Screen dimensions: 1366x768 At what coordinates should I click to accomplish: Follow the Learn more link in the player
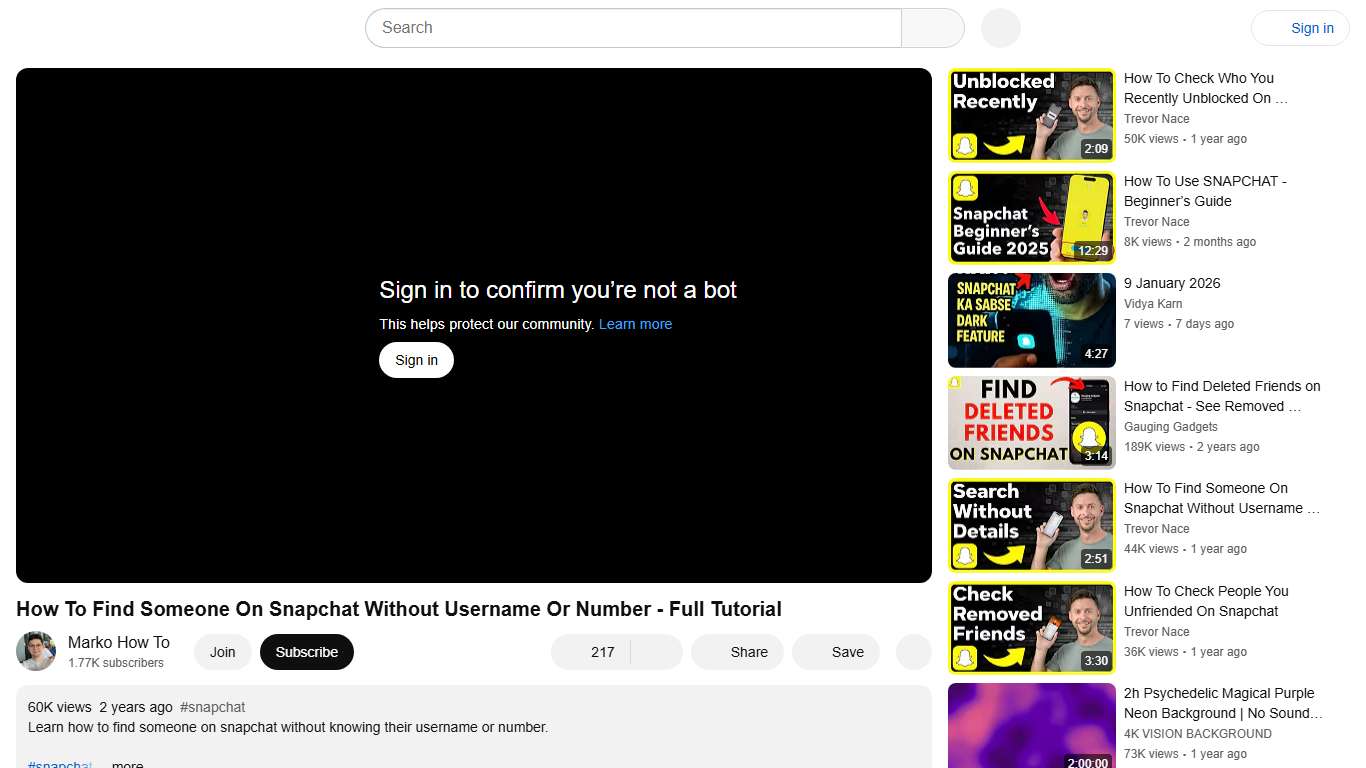click(x=635, y=323)
